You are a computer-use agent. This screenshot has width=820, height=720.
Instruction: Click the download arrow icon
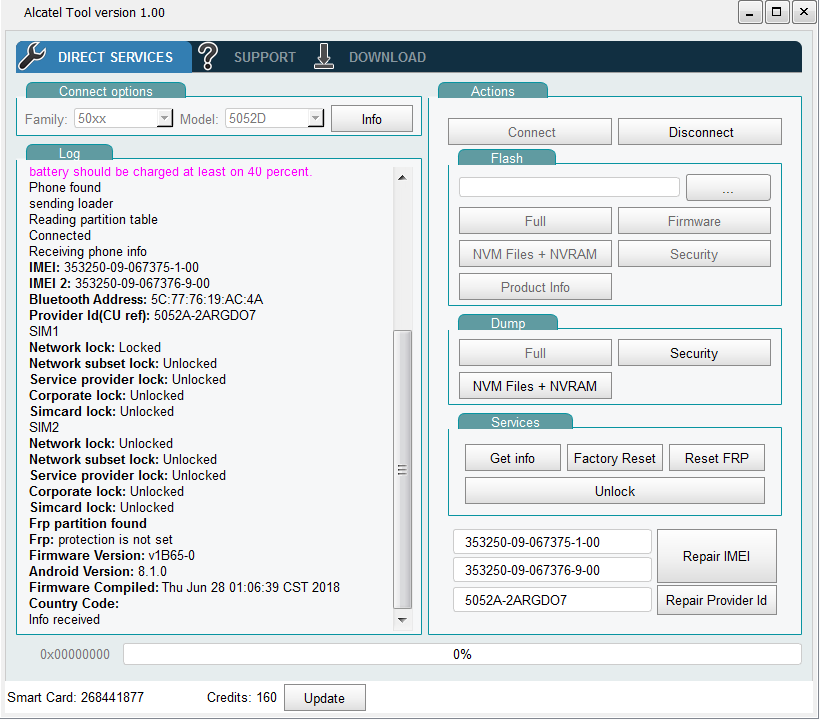point(324,56)
